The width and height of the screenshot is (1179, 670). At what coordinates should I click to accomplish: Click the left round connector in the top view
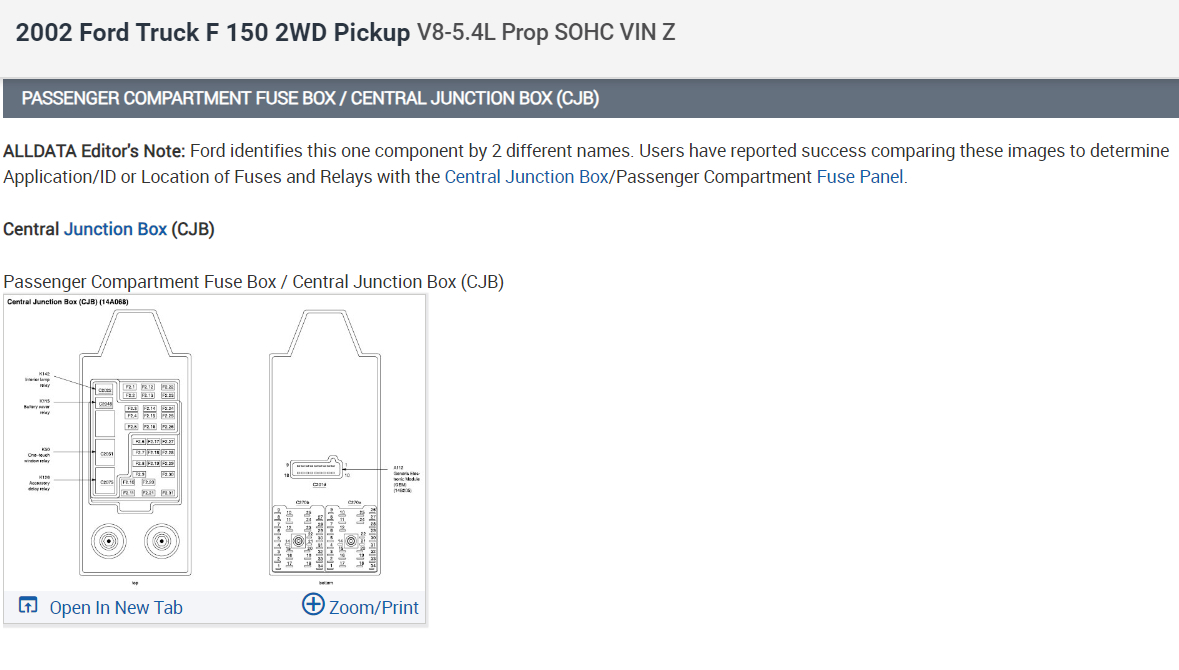105,543
